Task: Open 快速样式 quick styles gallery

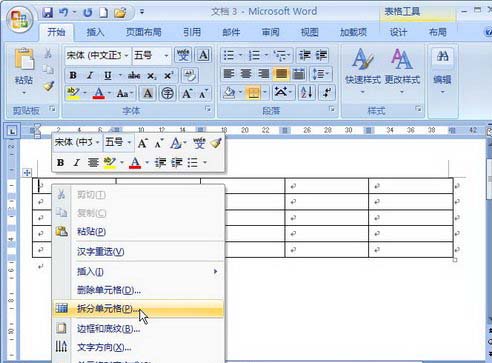Action: 363,71
